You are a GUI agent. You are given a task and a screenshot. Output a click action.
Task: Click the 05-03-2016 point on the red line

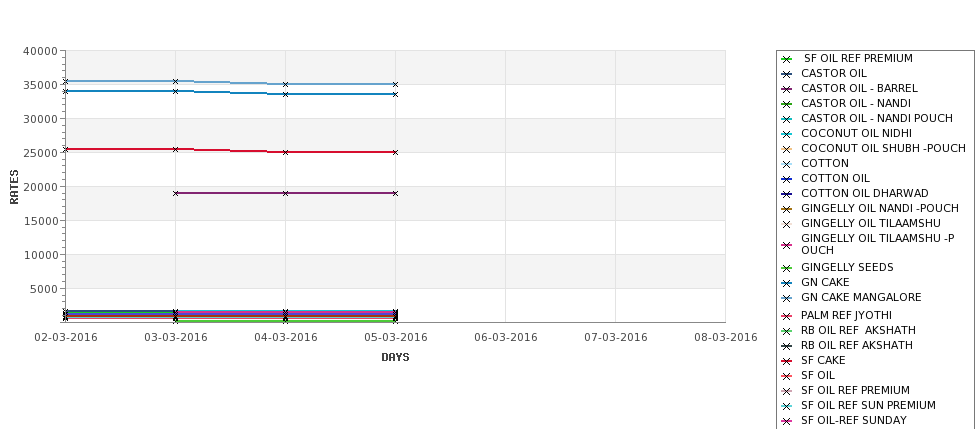coord(395,152)
